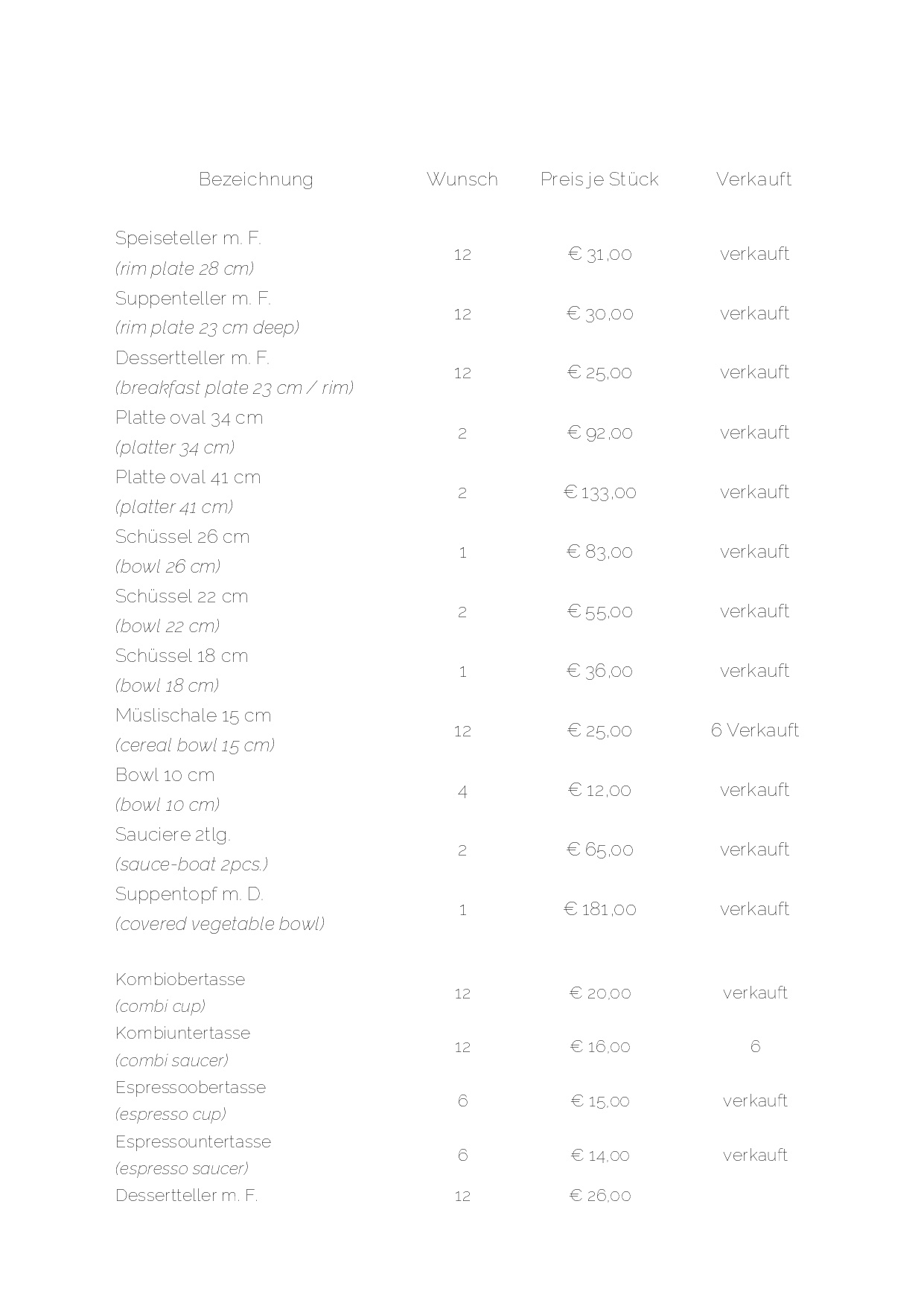
Task: Click the Müslischale 15 cm entry
Action: coord(193,716)
